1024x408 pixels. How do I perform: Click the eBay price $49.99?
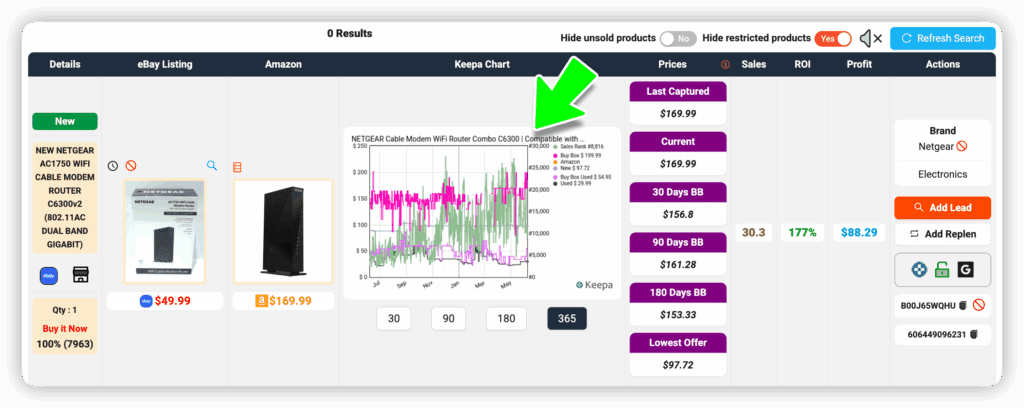(173, 301)
